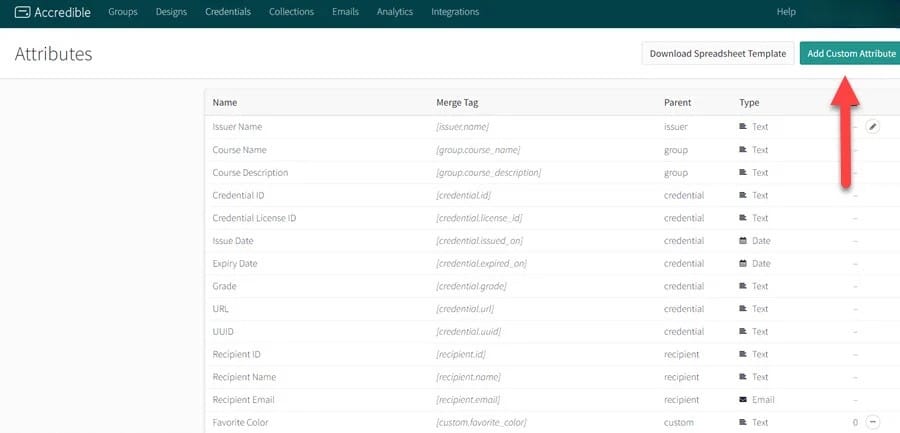This screenshot has height=433, width=900.
Task: Click the calendar icon in Issue Date row
Action: click(x=743, y=241)
